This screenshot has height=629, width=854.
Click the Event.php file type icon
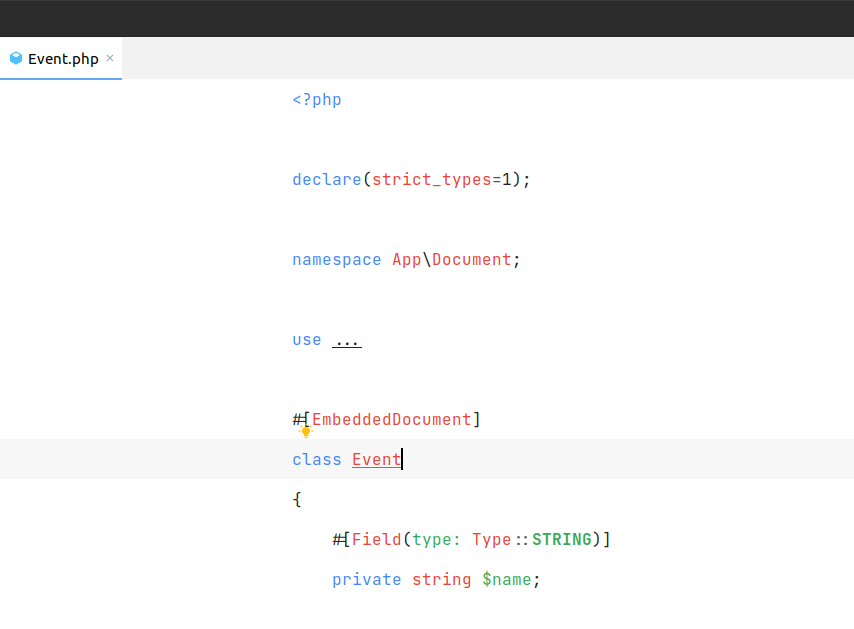point(16,58)
